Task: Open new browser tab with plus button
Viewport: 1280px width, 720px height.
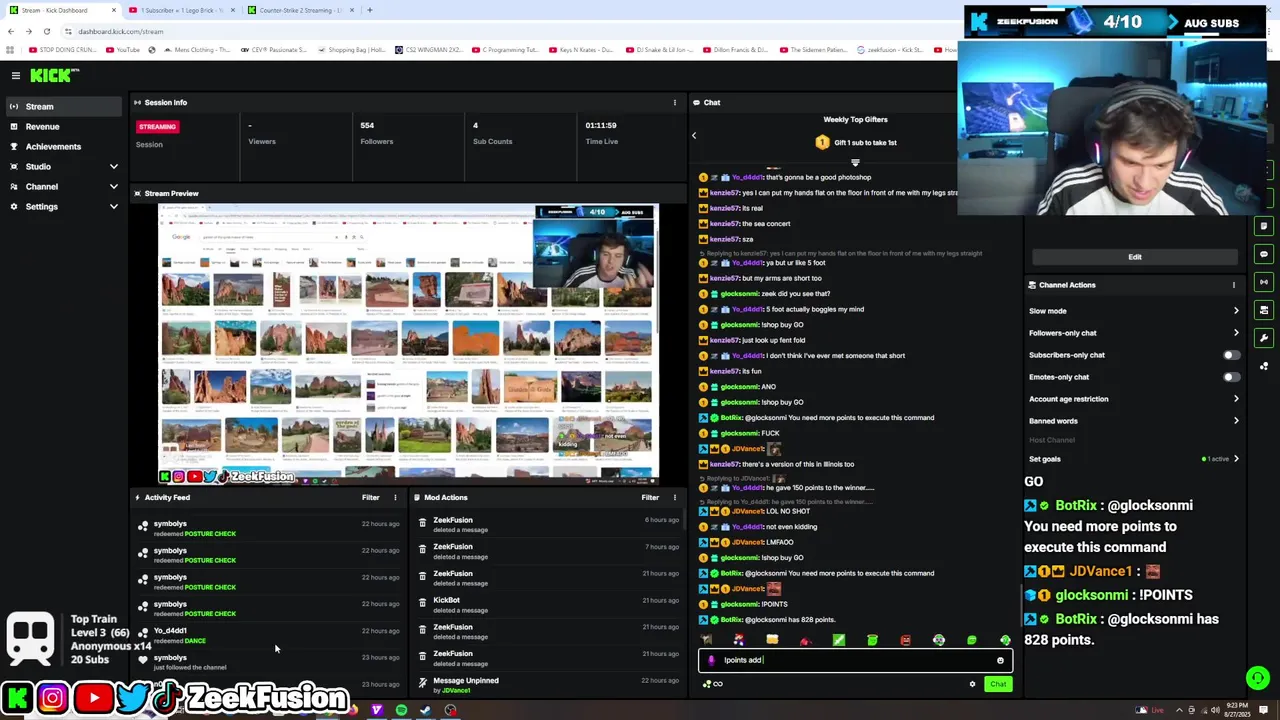Action: coord(370,10)
